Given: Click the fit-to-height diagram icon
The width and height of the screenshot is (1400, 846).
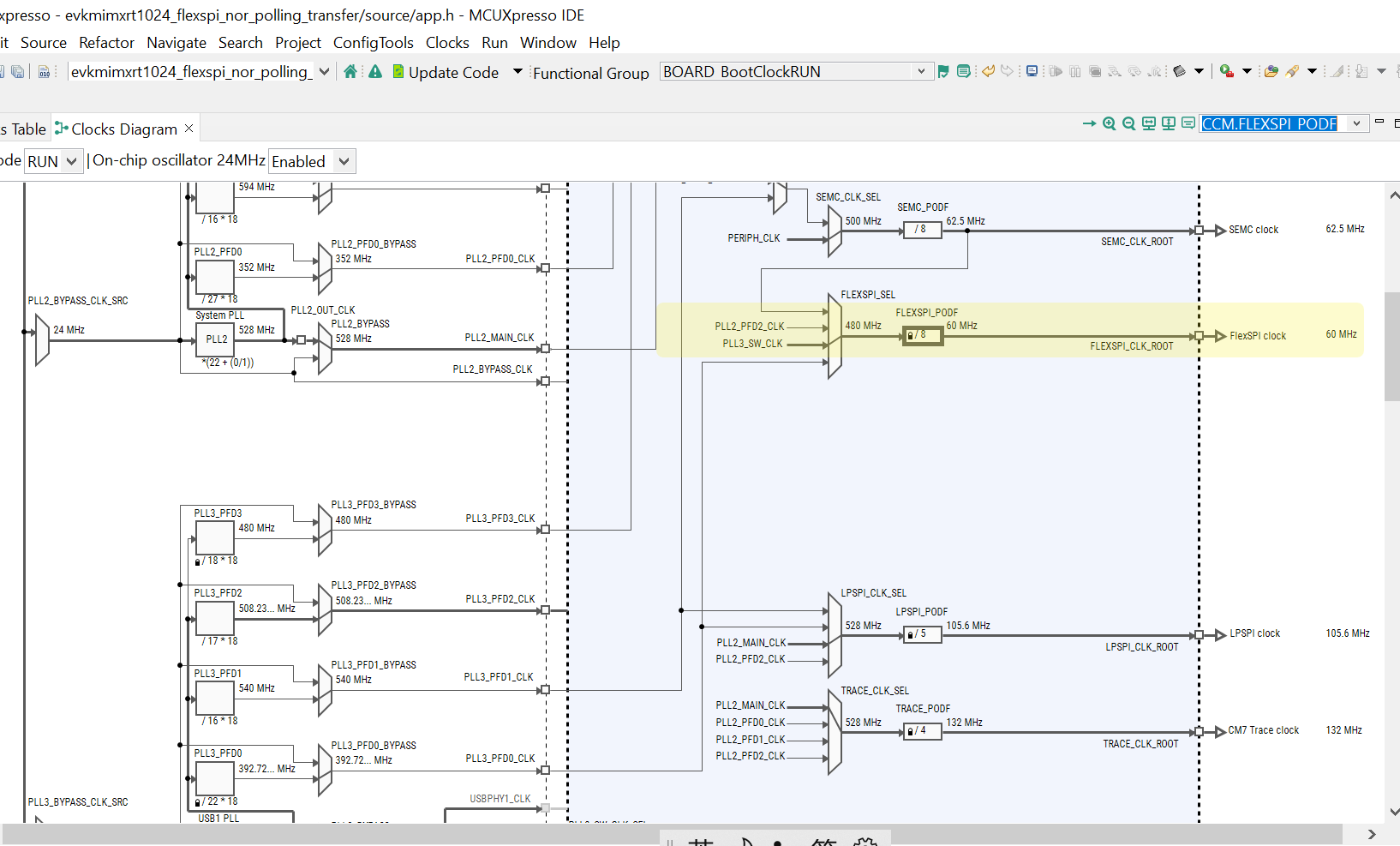Looking at the screenshot, I should tap(1169, 123).
